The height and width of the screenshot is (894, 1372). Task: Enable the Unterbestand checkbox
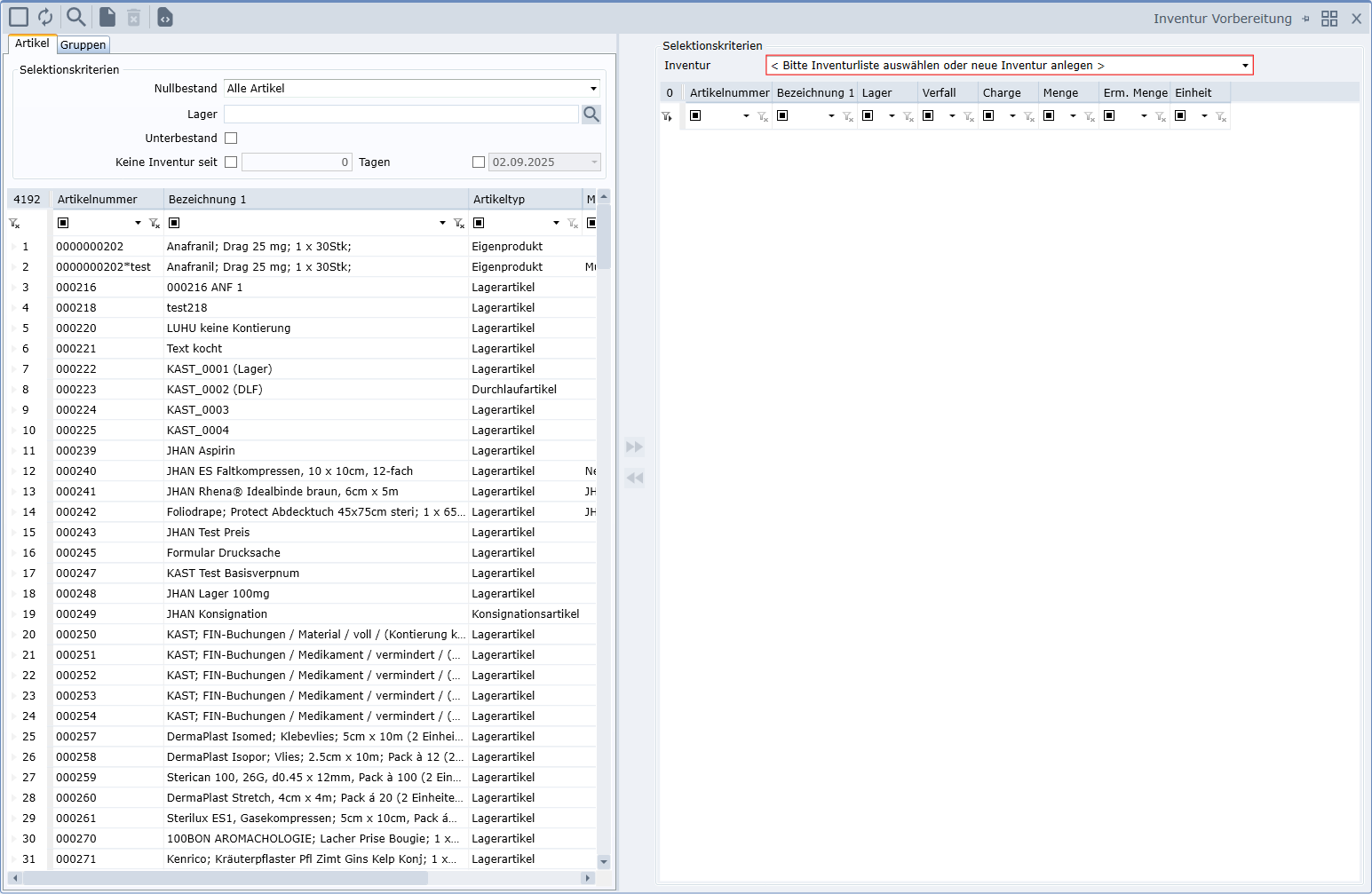click(x=231, y=138)
